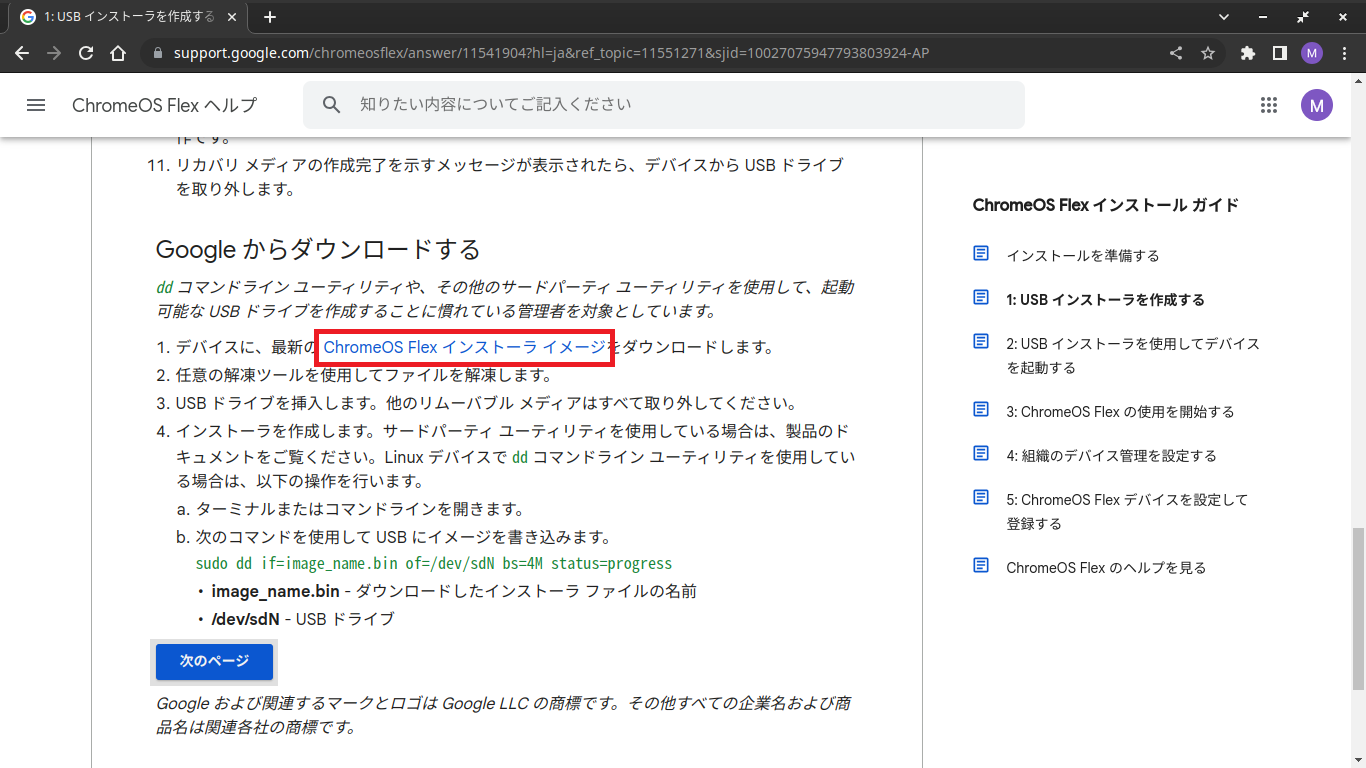Click the article icon beside 1: USB インストーラを作成する
Image resolution: width=1366 pixels, height=768 pixels.
[981, 298]
